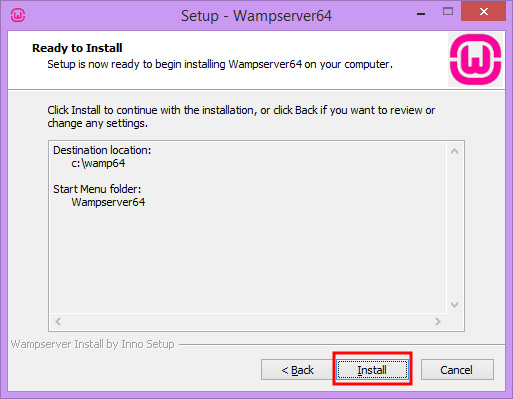The width and height of the screenshot is (513, 399).
Task: Click the scroll right arrow in summary box
Action: pos(438,321)
